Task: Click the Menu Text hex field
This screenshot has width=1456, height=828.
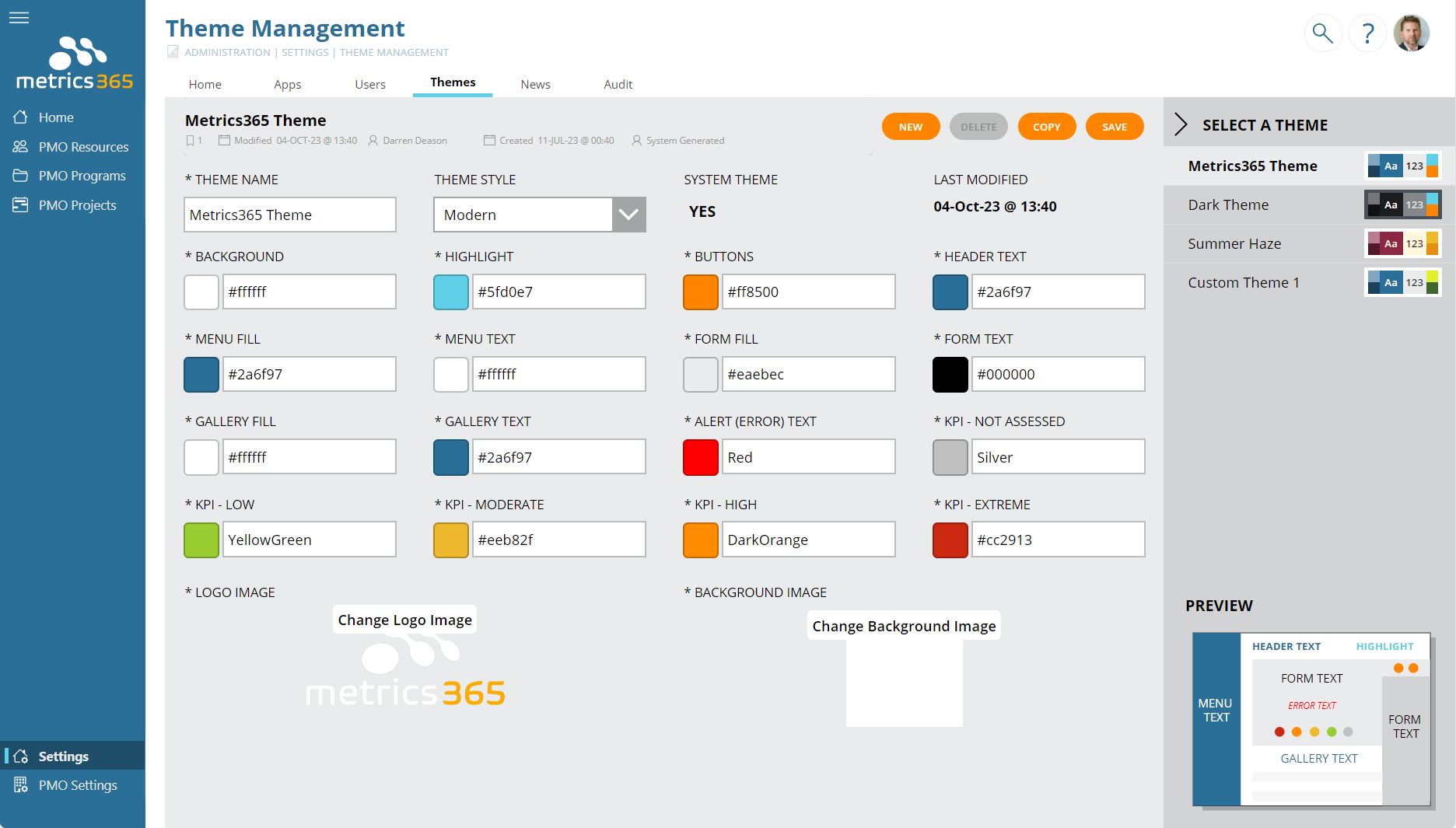Action: (559, 375)
